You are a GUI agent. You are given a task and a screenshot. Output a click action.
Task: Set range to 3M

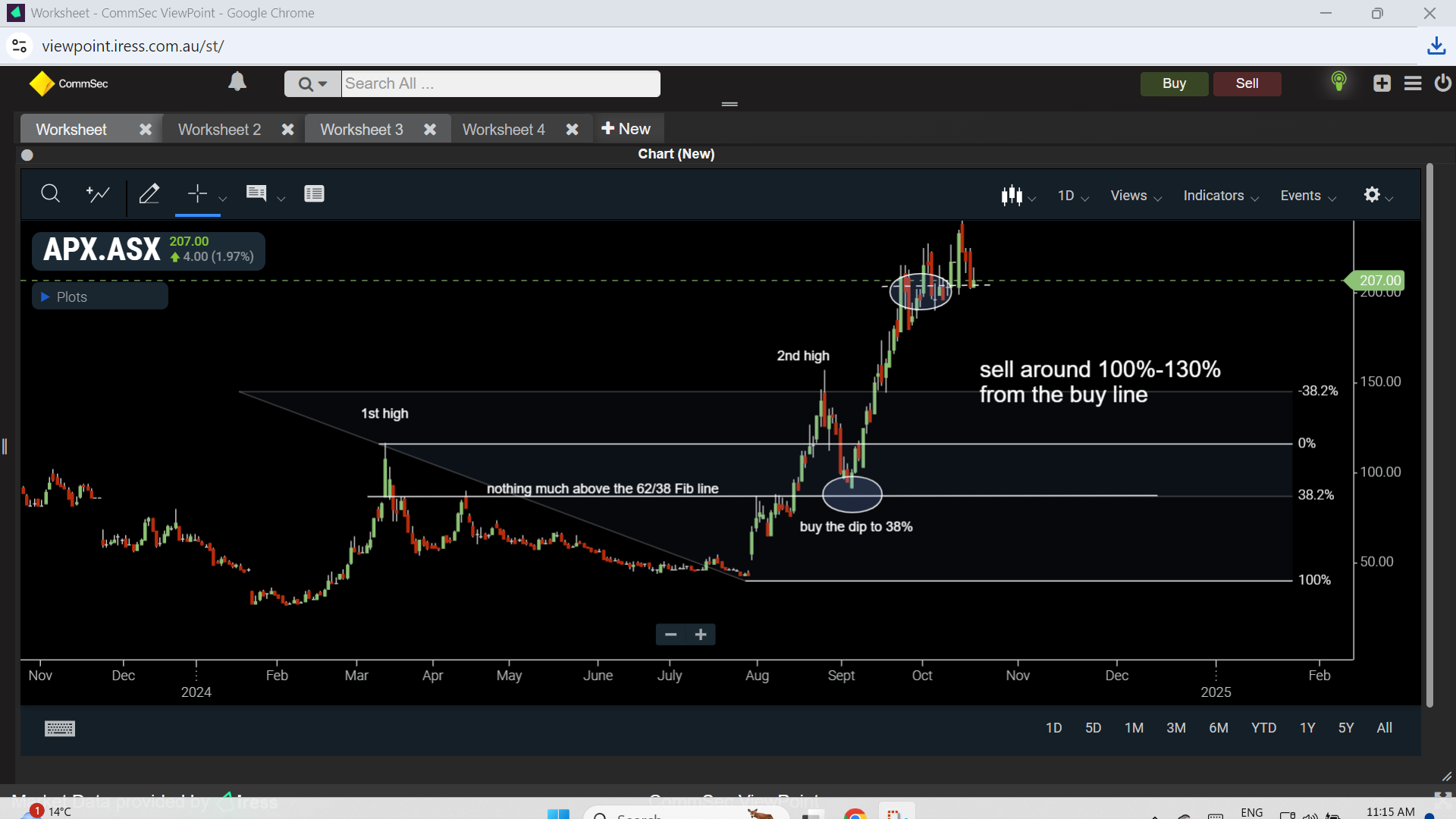coord(1175,728)
